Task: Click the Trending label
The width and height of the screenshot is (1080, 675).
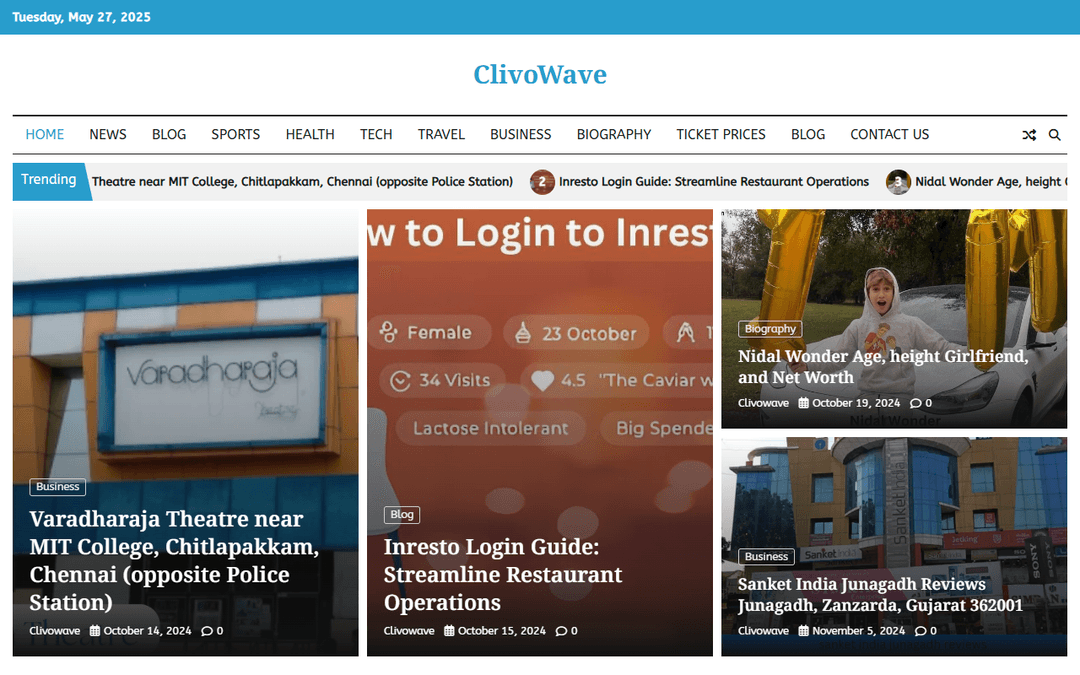Action: point(49,180)
